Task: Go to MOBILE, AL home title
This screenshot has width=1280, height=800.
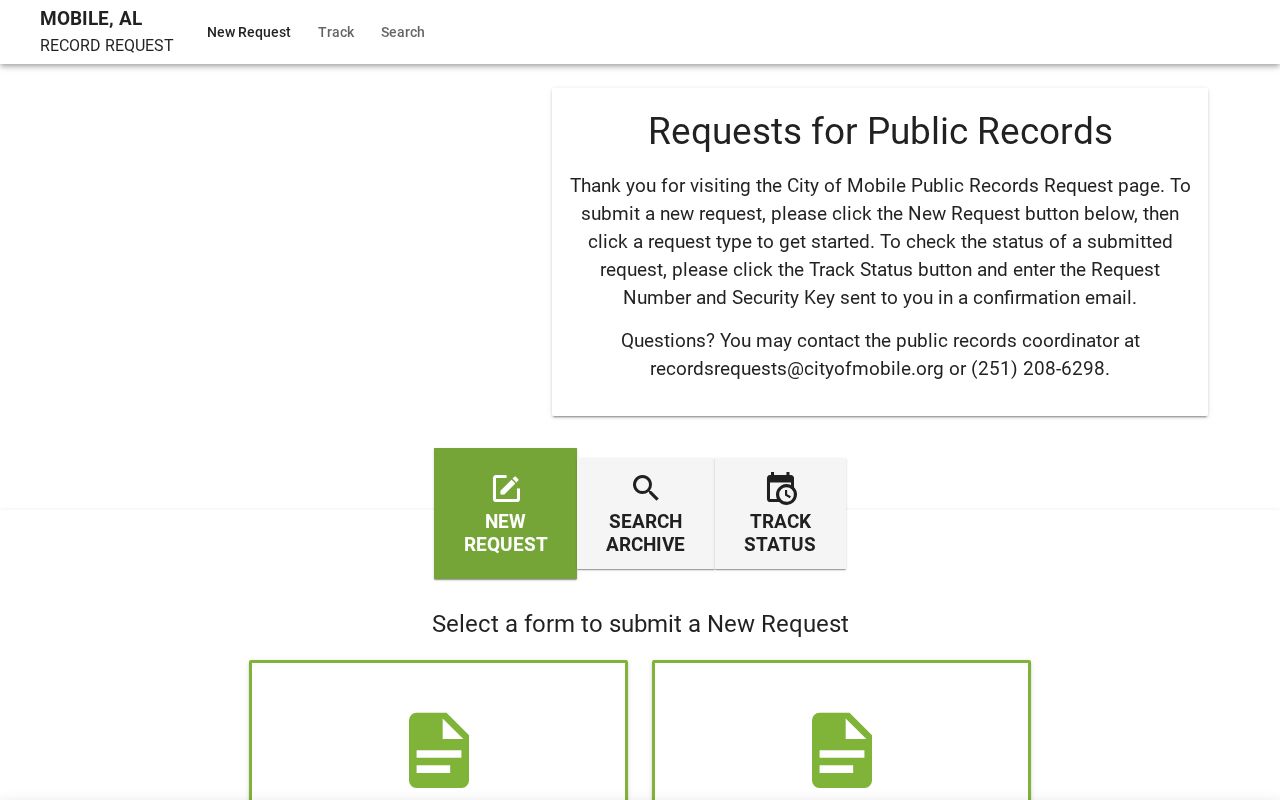Action: (x=91, y=19)
